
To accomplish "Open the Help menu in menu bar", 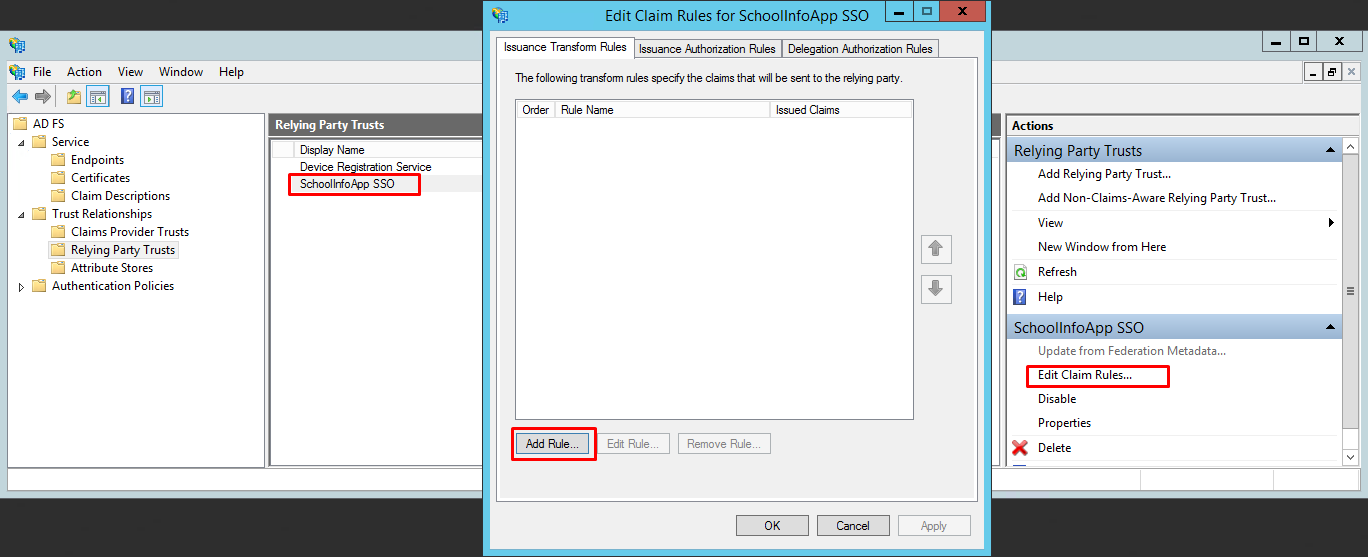I will (231, 72).
